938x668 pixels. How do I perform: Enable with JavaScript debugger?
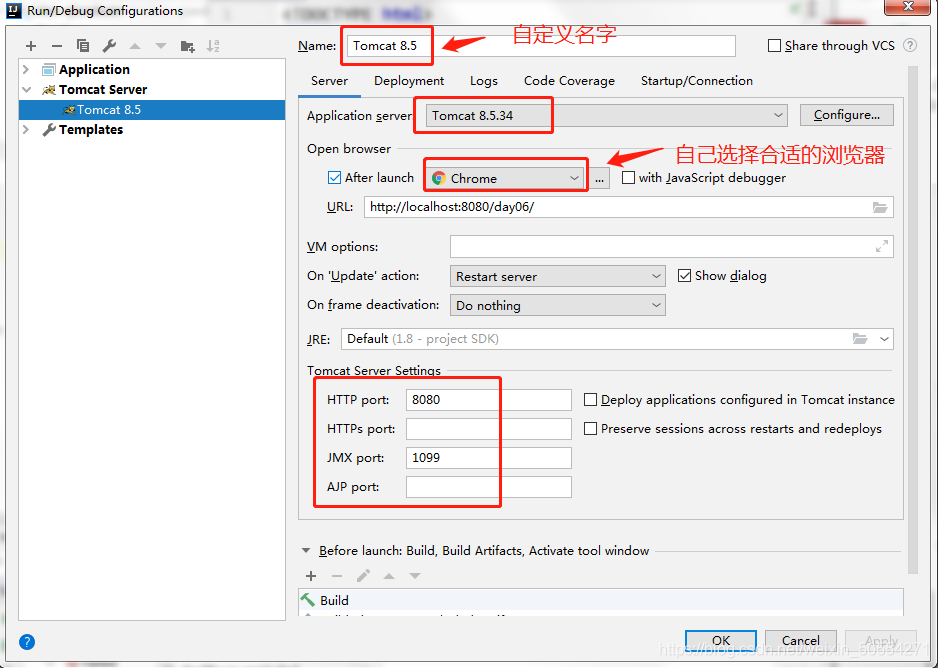pos(628,178)
